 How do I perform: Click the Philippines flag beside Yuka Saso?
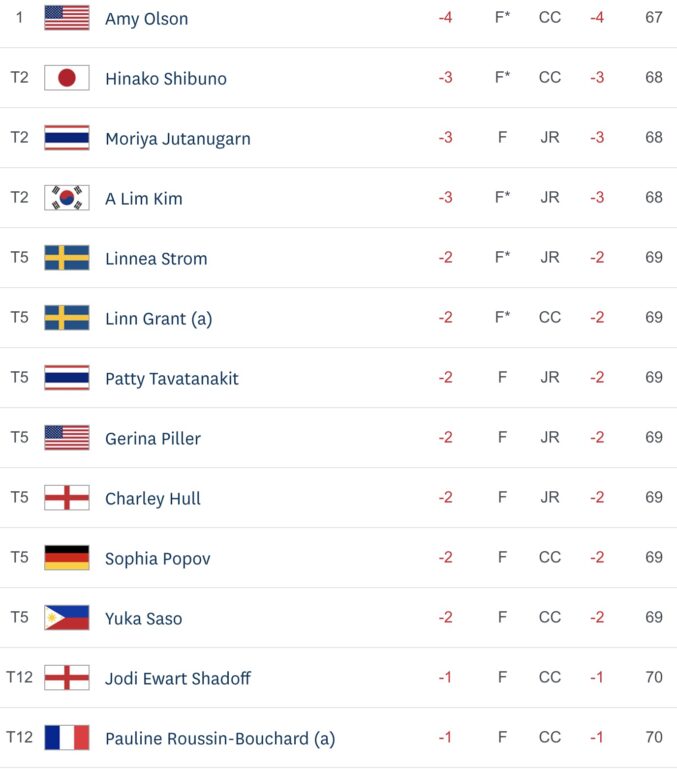[x=67, y=617]
